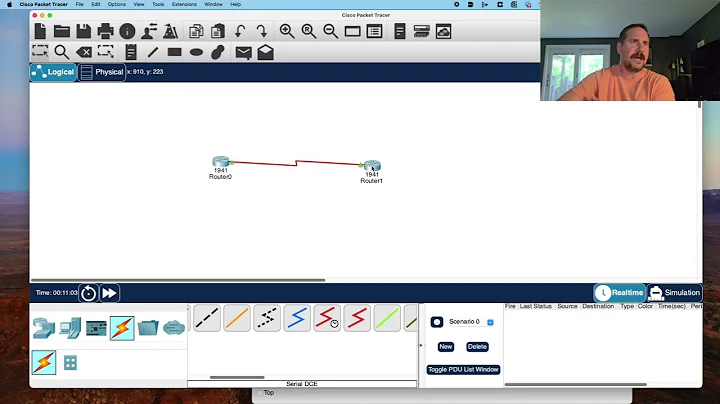The image size is (720, 404).
Task: Undo the last action
Action: 240,31
